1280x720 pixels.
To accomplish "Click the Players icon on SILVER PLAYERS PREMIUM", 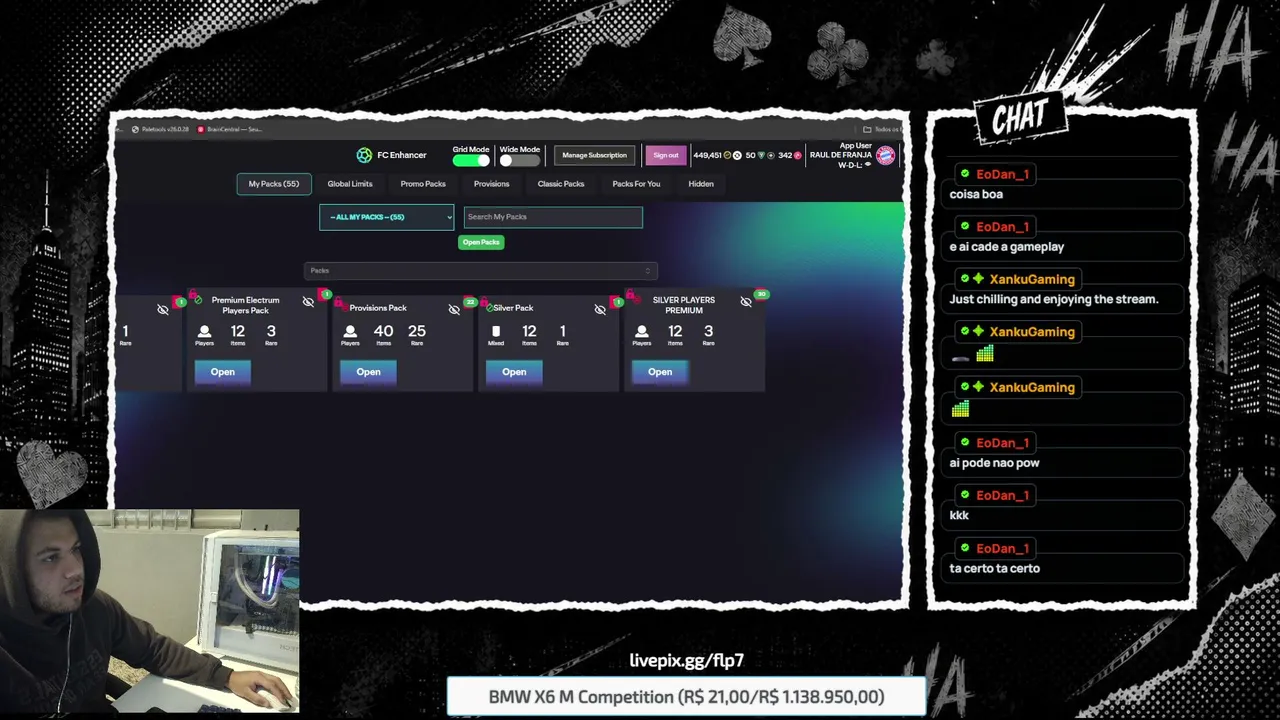I will [x=642, y=331].
